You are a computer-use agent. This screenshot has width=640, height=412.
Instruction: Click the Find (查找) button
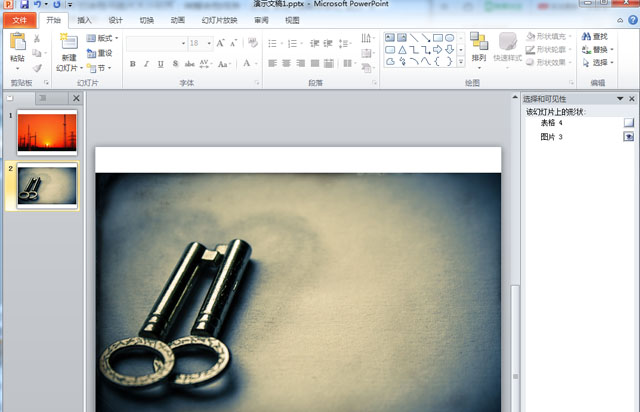pyautogui.click(x=595, y=37)
